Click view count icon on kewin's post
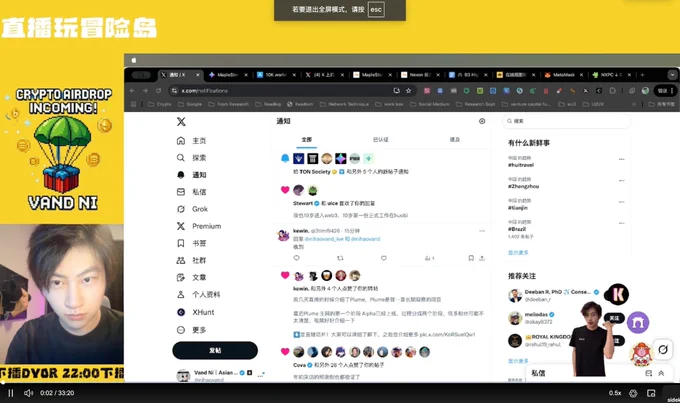 [429, 258]
